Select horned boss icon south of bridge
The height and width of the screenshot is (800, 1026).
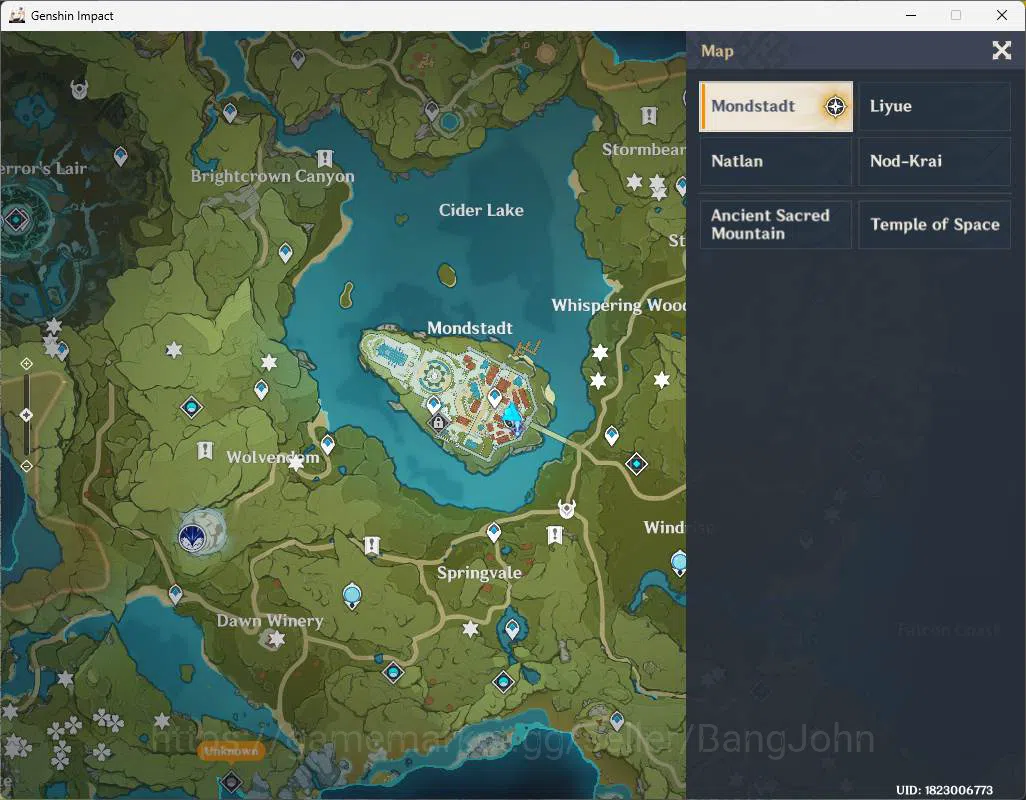[x=567, y=508]
